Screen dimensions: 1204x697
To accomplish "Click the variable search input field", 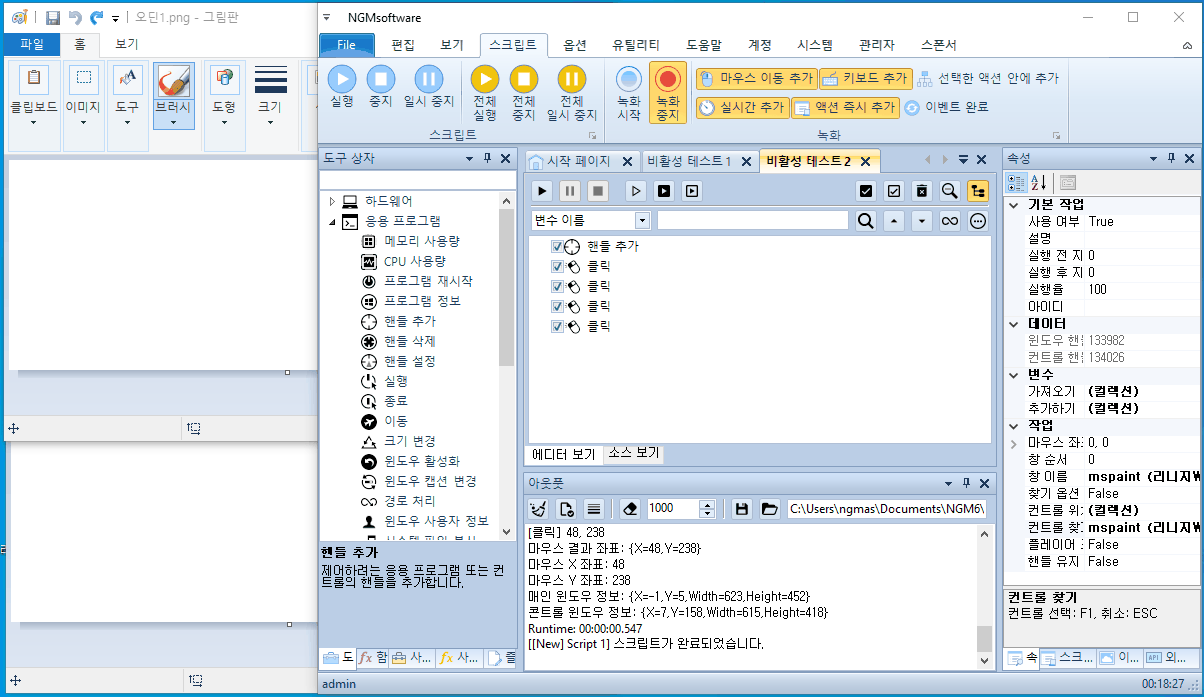I will tap(752, 220).
